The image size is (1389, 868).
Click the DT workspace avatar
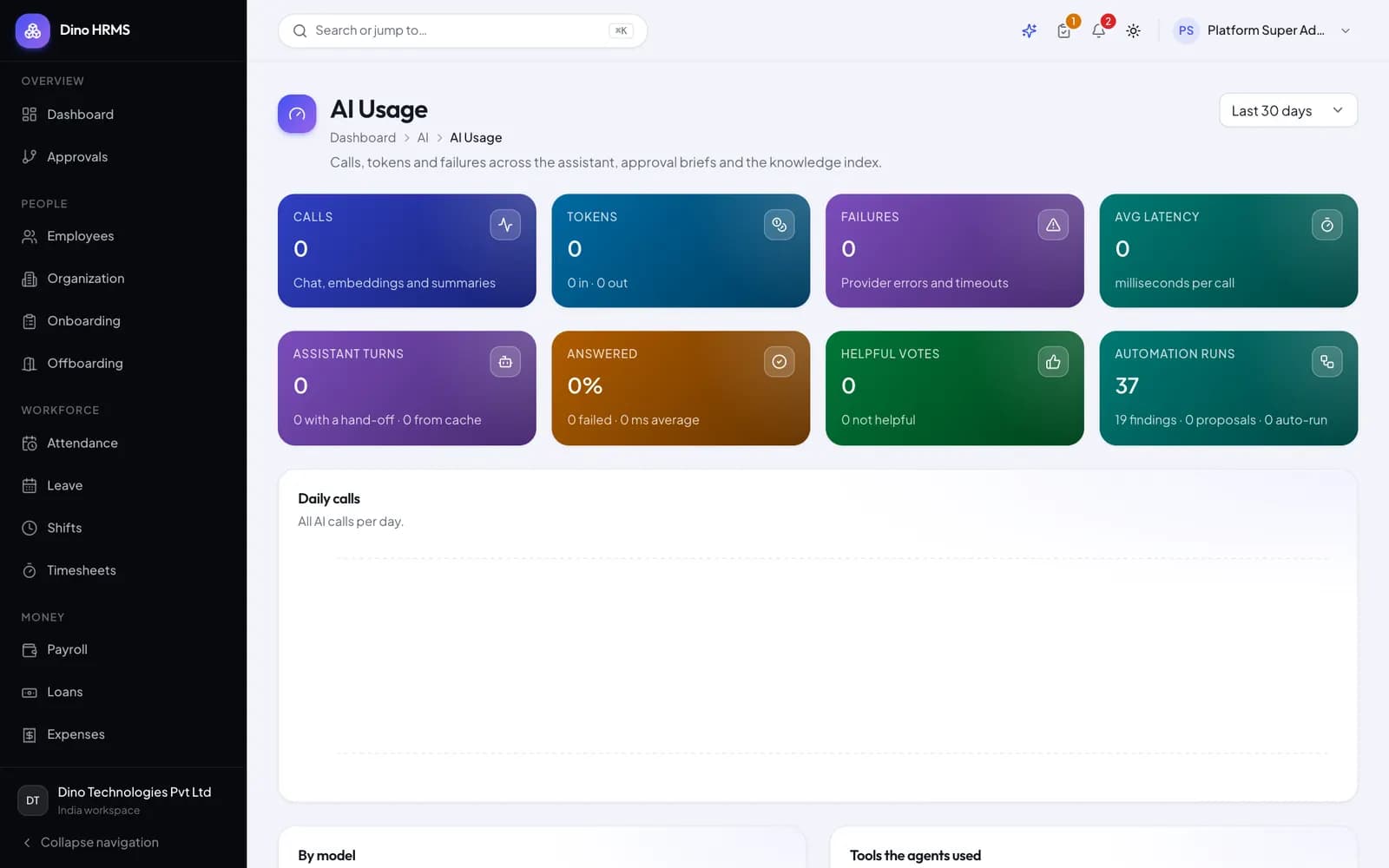pyautogui.click(x=32, y=800)
